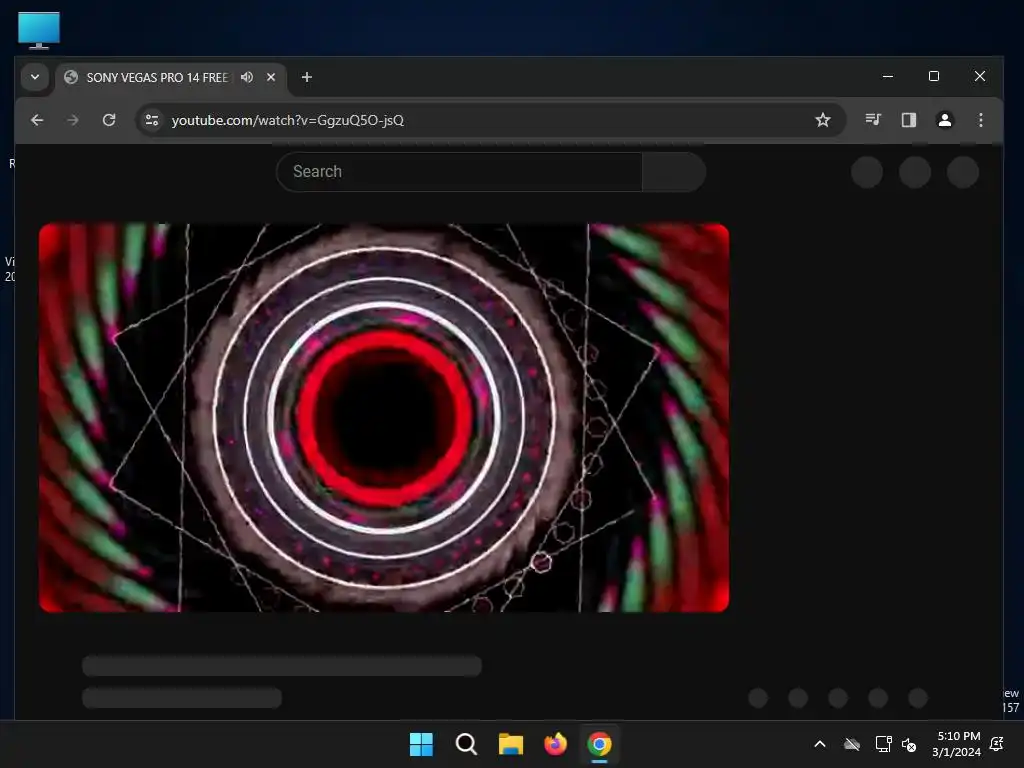Viewport: 1024px width, 768px height.
Task: Mute the tab via its speaker icon
Action: 247,77
